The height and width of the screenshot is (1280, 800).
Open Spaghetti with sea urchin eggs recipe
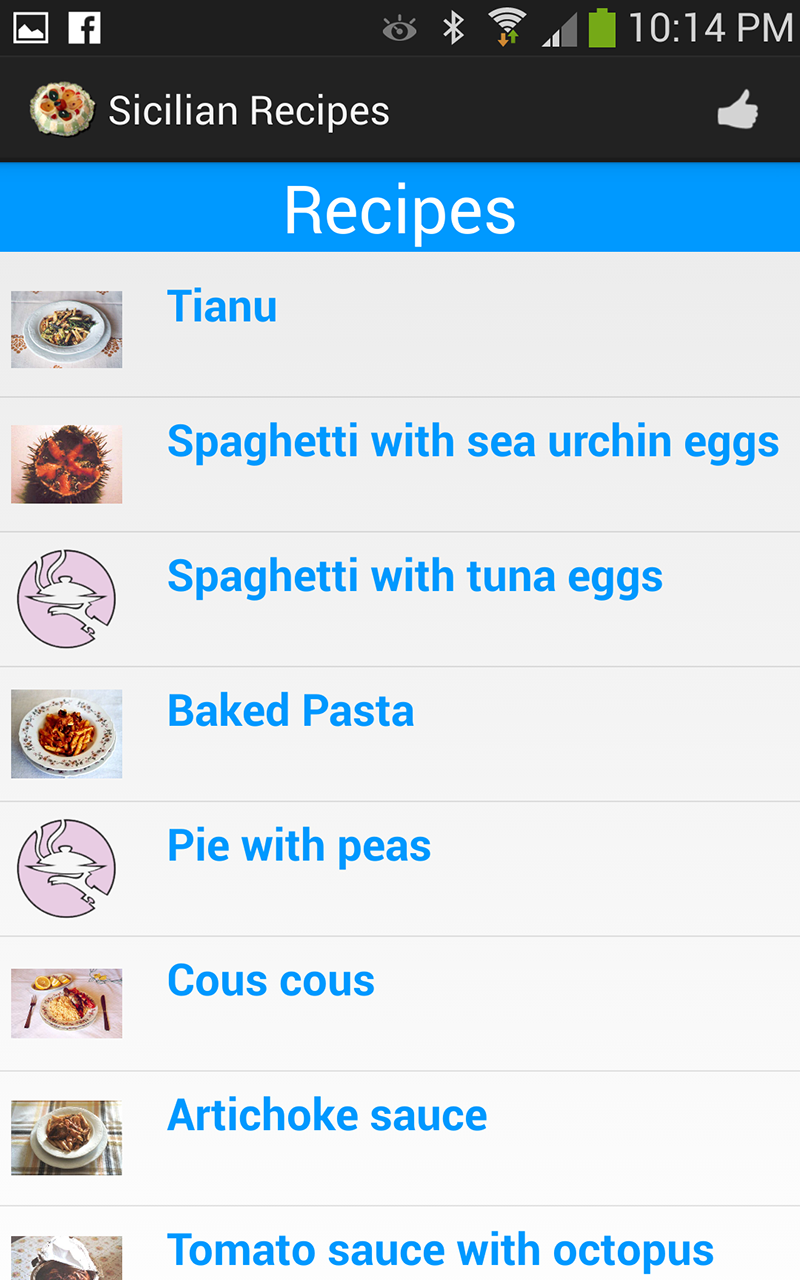point(472,441)
